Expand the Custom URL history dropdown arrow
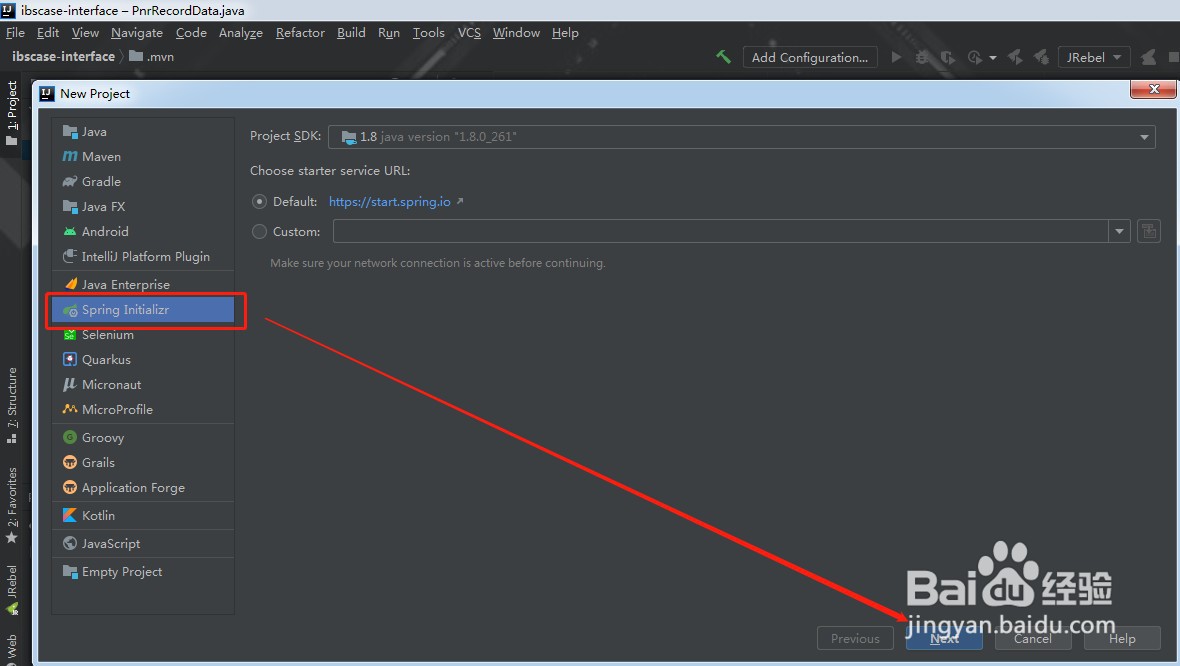 [1119, 232]
